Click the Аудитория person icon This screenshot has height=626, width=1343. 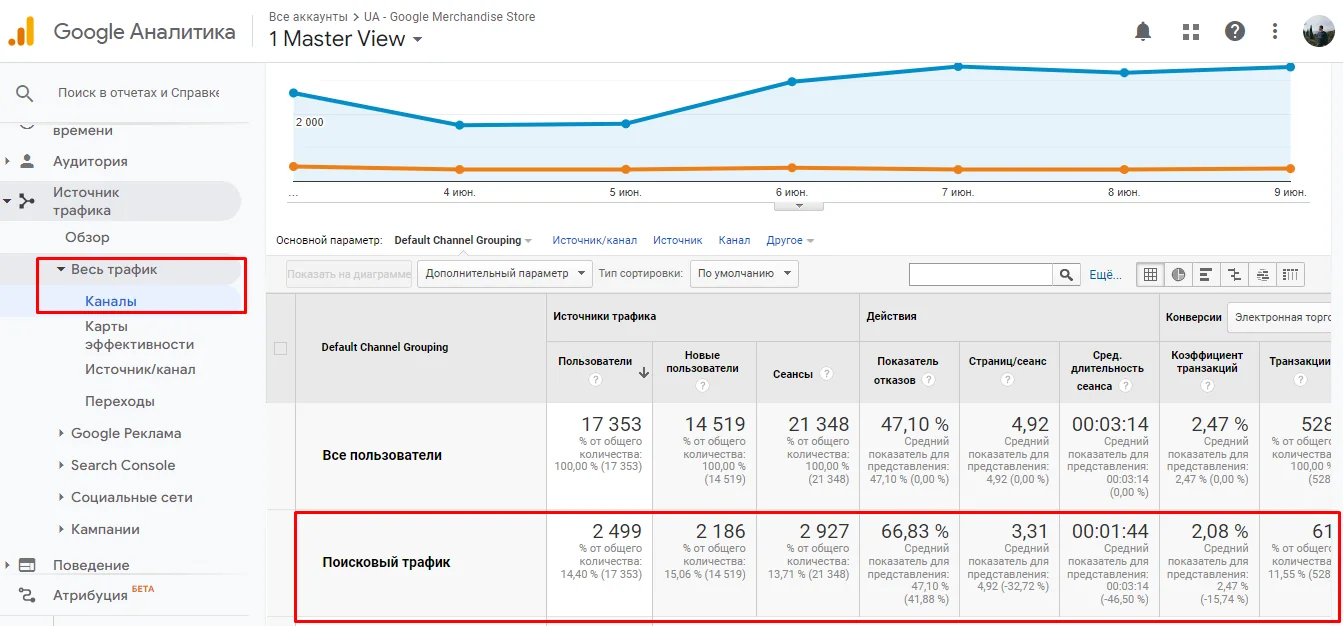27,161
